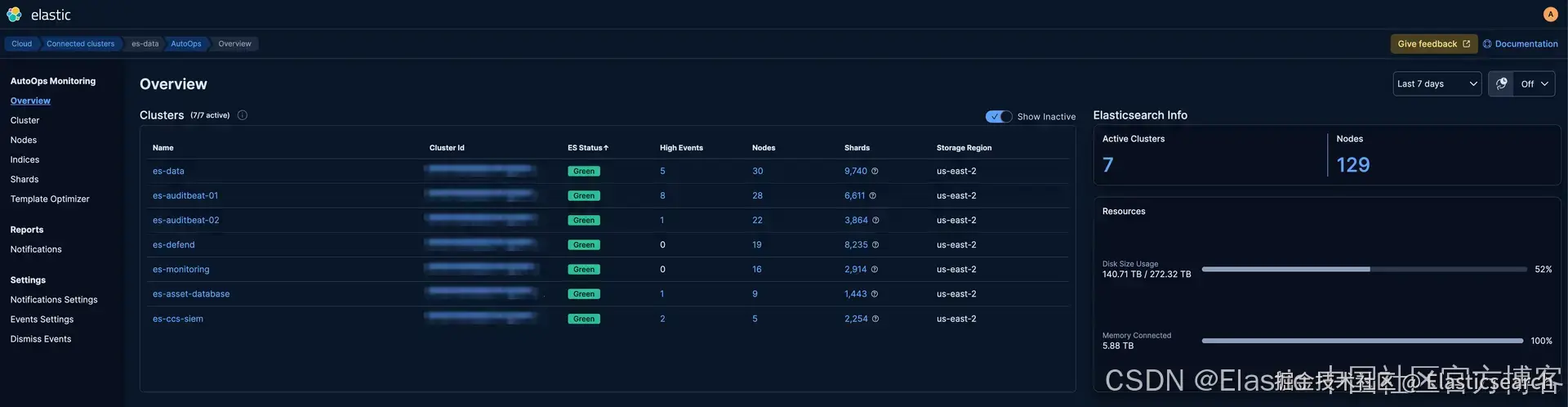The image size is (1568, 407).
Task: Open the Last 7 days time range dropdown
Action: (1437, 83)
